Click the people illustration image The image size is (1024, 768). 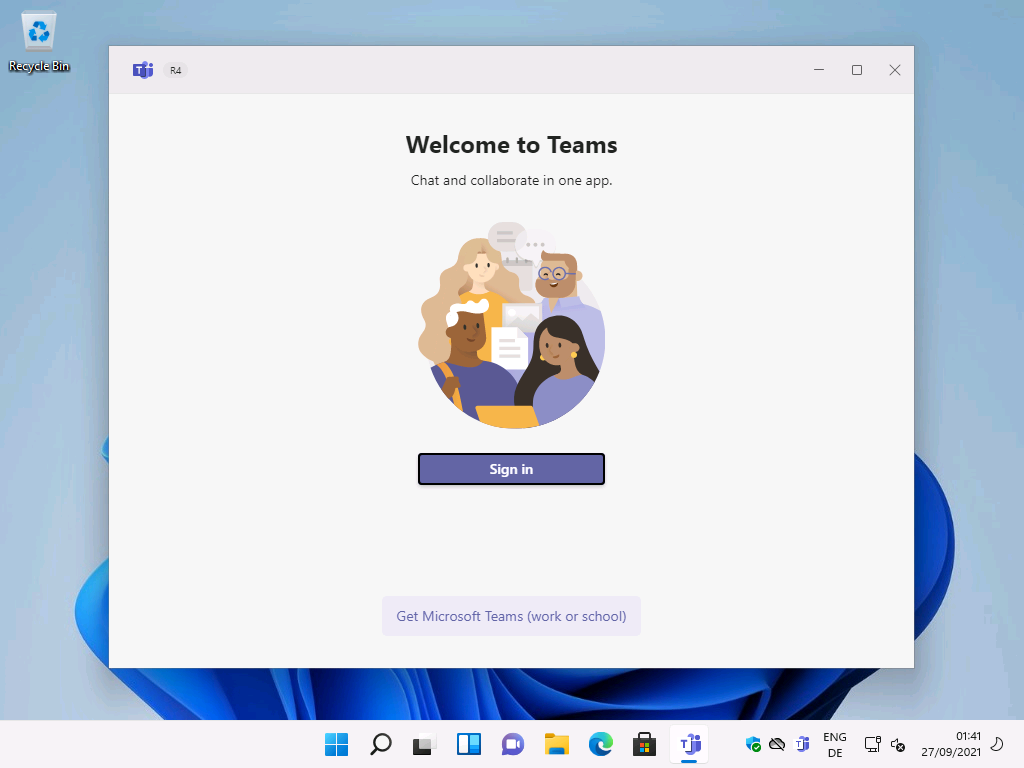pos(511,325)
